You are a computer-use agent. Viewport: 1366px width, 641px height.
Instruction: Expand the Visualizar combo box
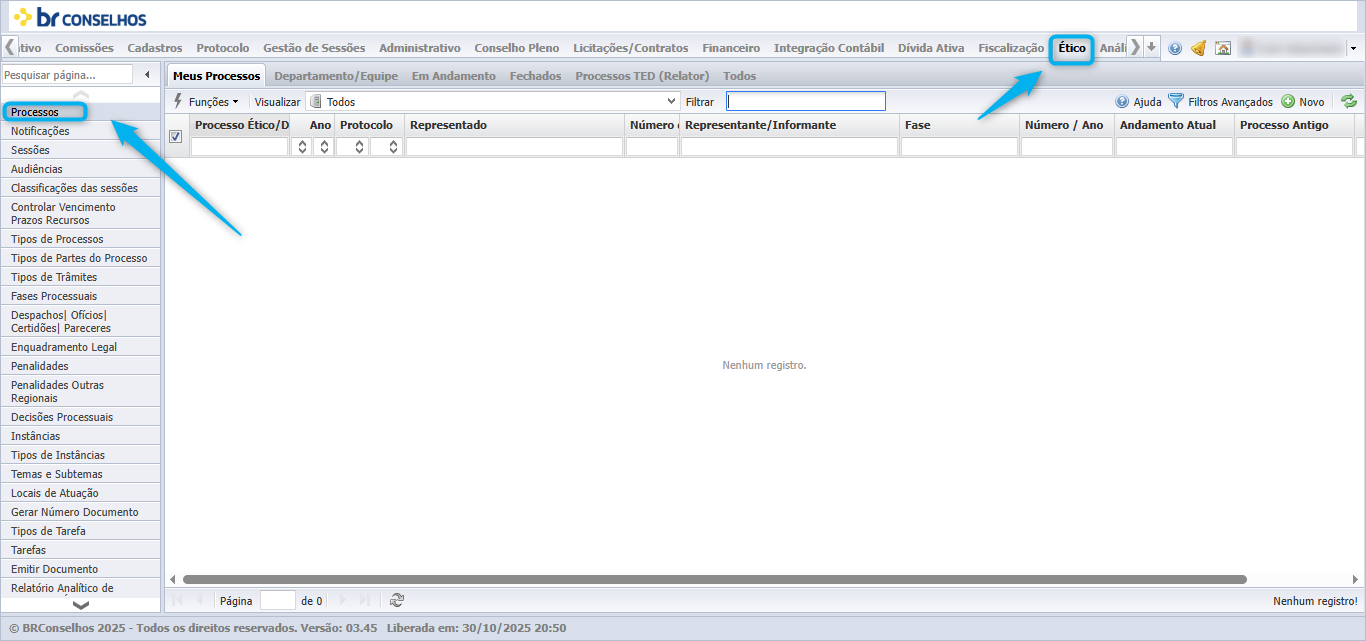click(x=673, y=101)
